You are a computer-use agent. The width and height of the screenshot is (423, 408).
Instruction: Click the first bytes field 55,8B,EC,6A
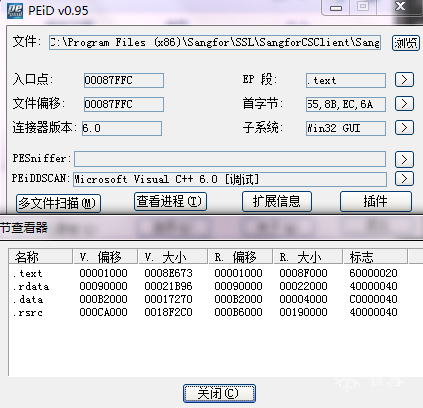point(346,104)
